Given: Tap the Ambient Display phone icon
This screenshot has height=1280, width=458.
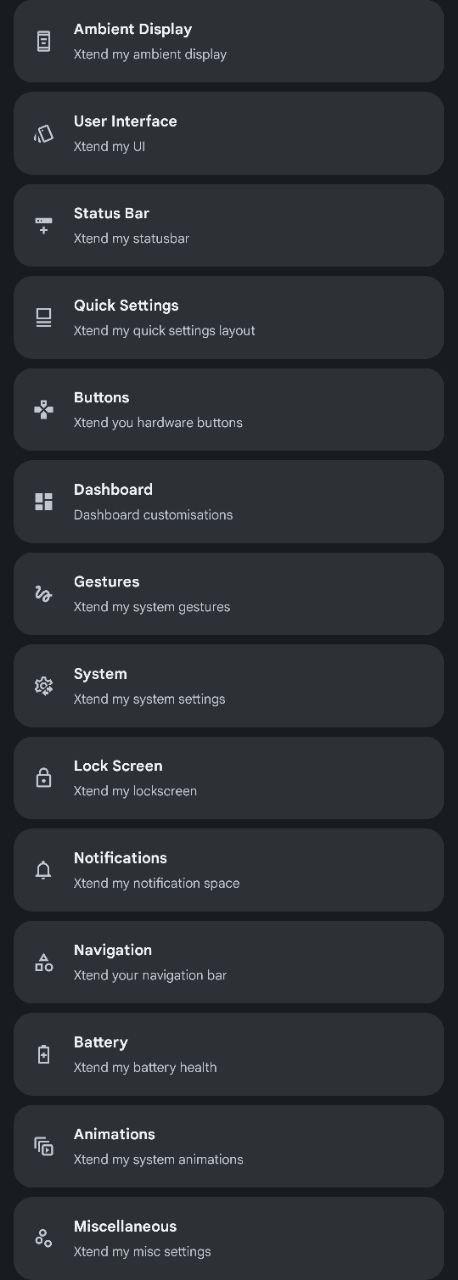Looking at the screenshot, I should 43,41.
